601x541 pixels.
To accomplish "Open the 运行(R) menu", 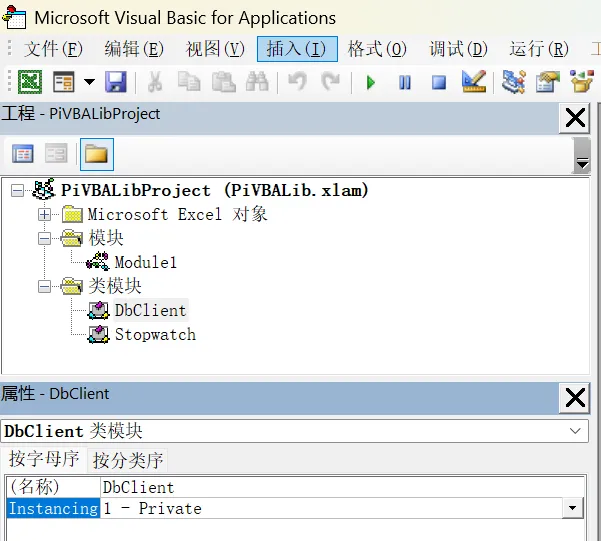I will pyautogui.click(x=539, y=49).
